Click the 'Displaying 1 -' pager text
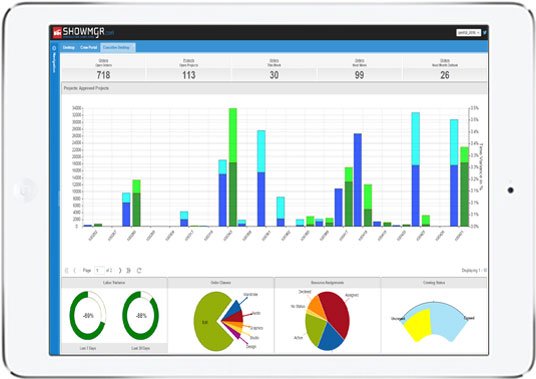The width and height of the screenshot is (536, 379). (x=474, y=270)
